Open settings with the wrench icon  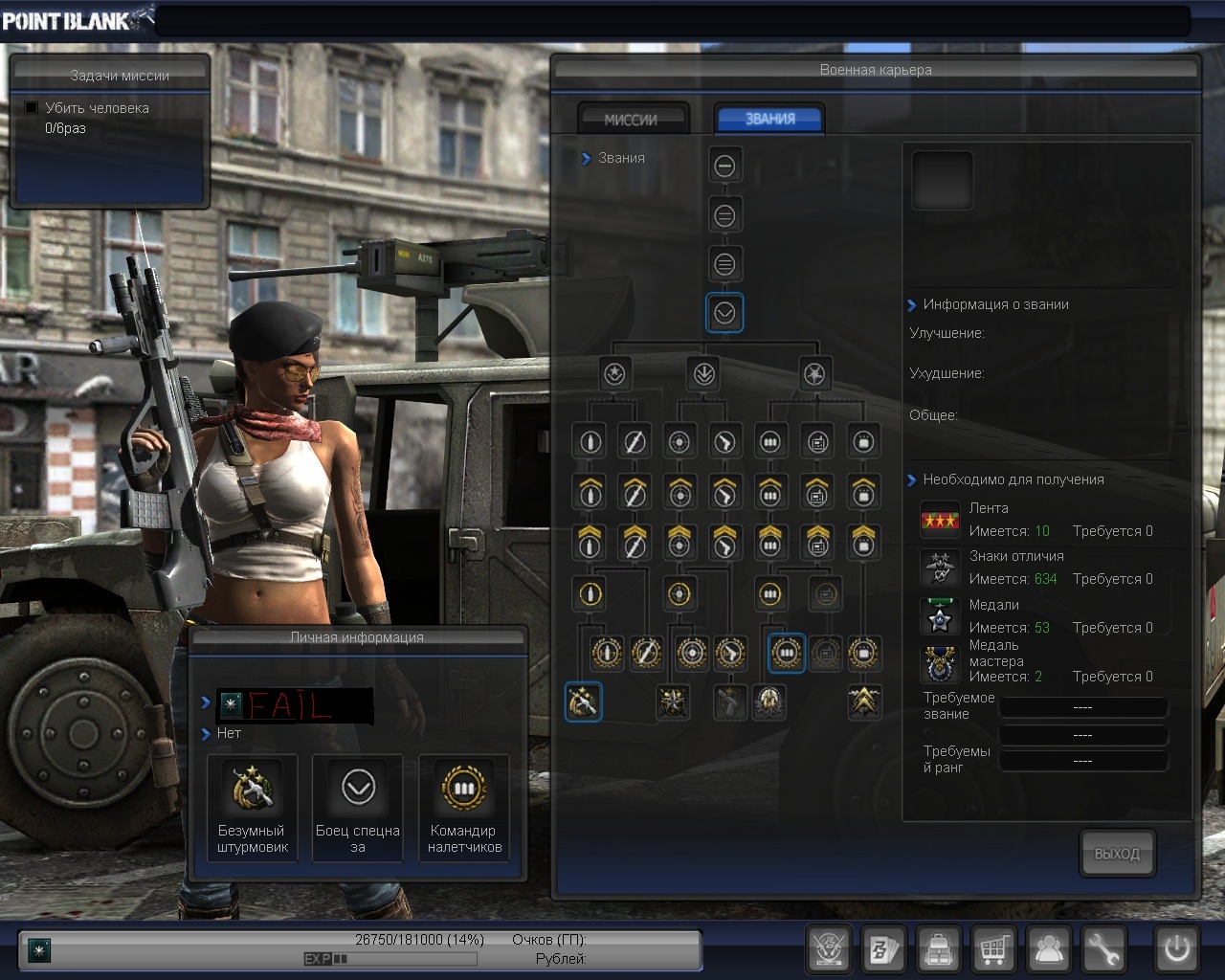click(1103, 949)
